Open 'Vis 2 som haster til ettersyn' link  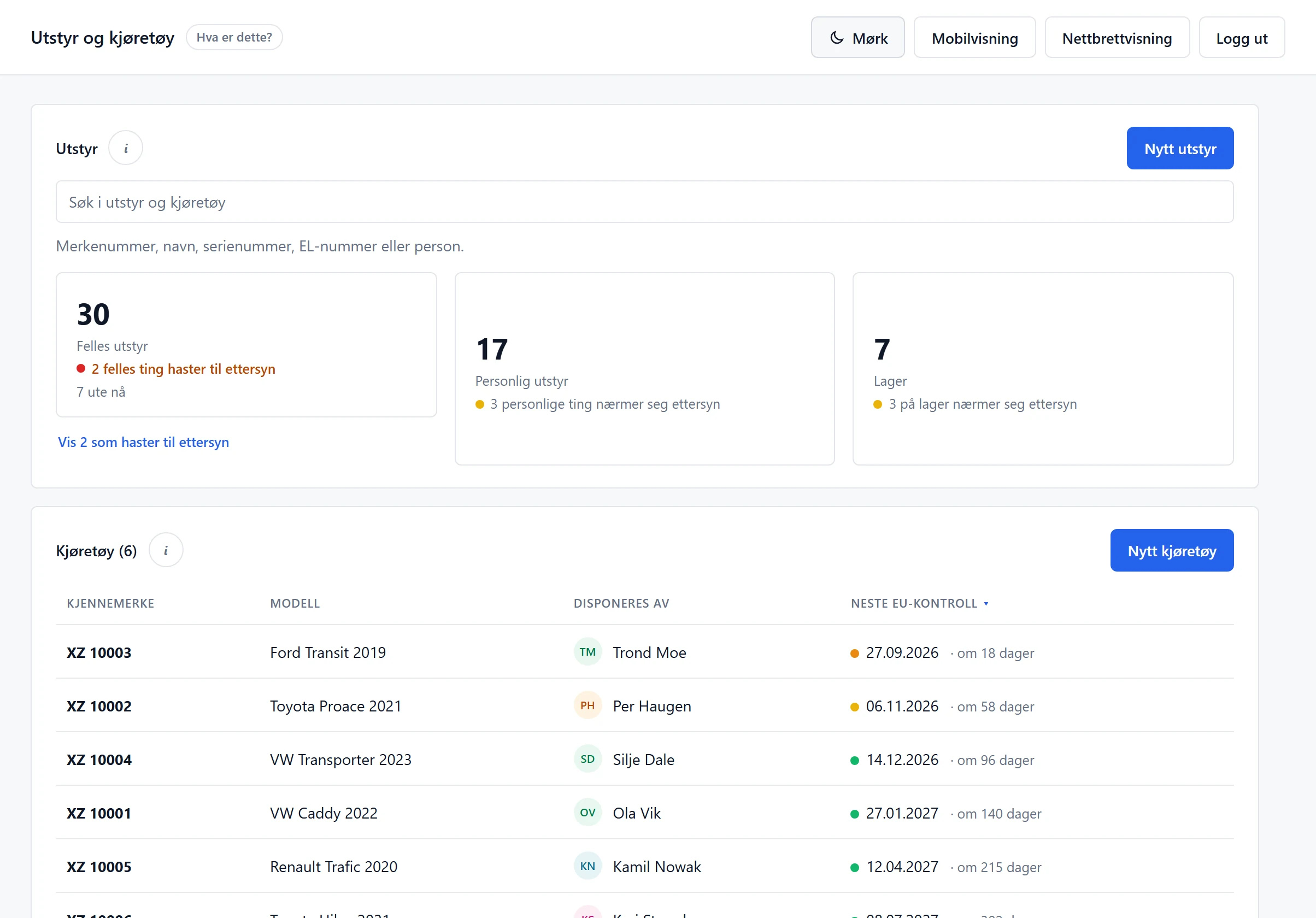(x=143, y=443)
